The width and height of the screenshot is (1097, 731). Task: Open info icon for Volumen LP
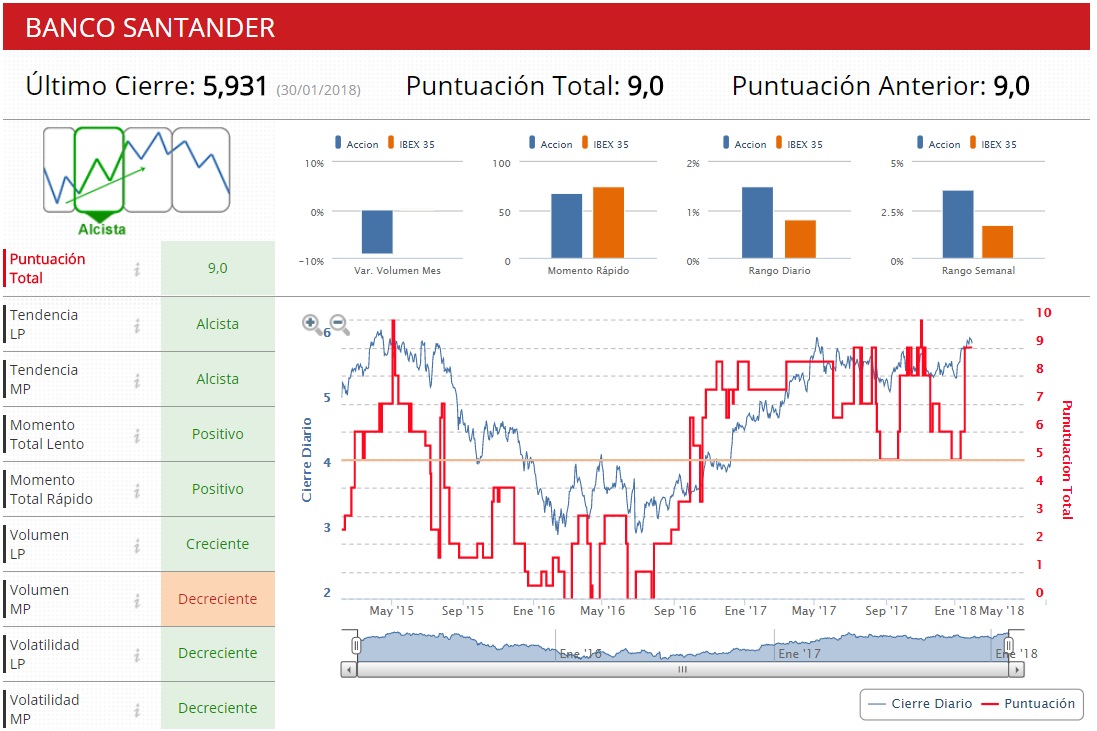pyautogui.click(x=137, y=545)
